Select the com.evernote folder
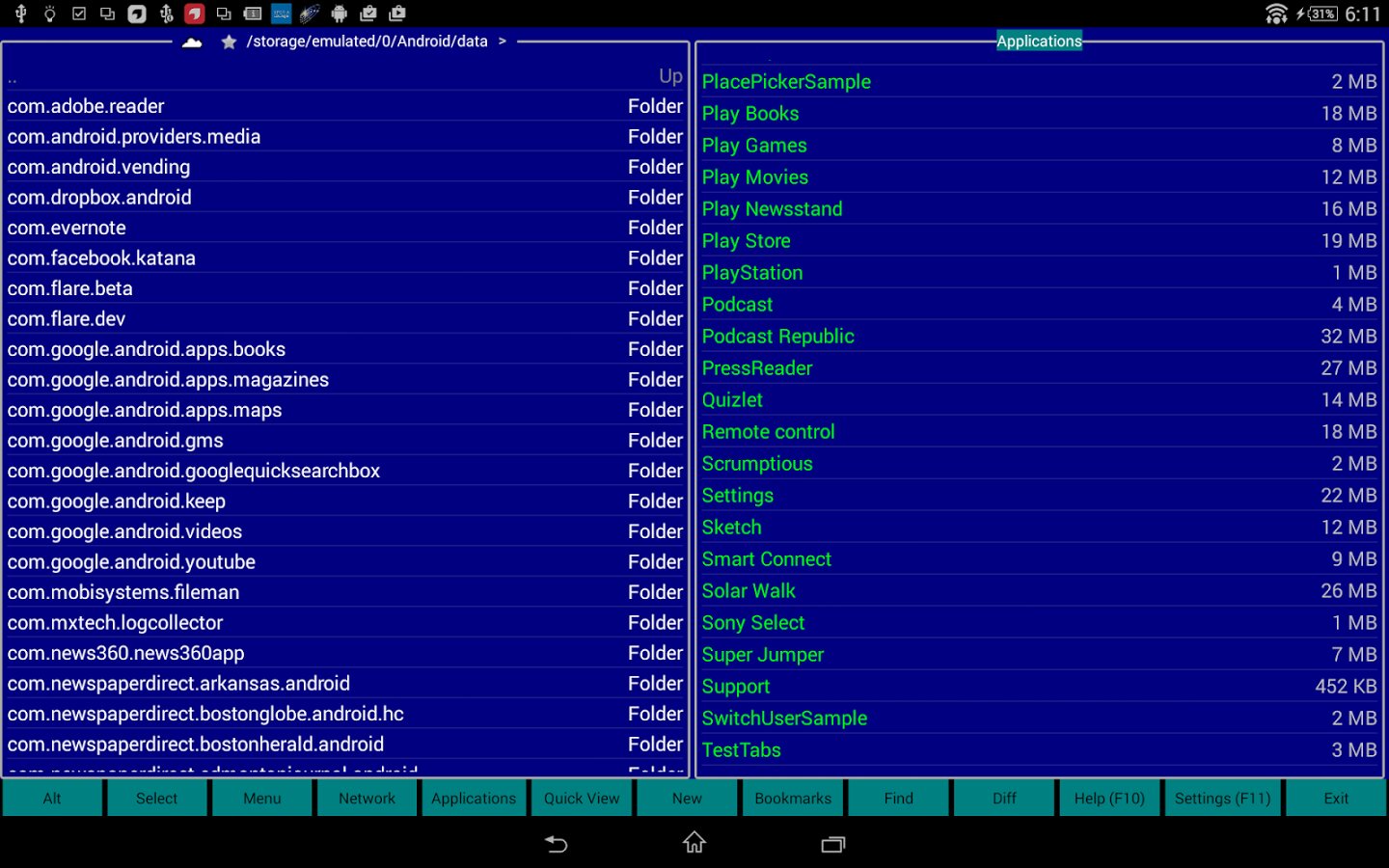The width and height of the screenshot is (1389, 868). click(345, 228)
